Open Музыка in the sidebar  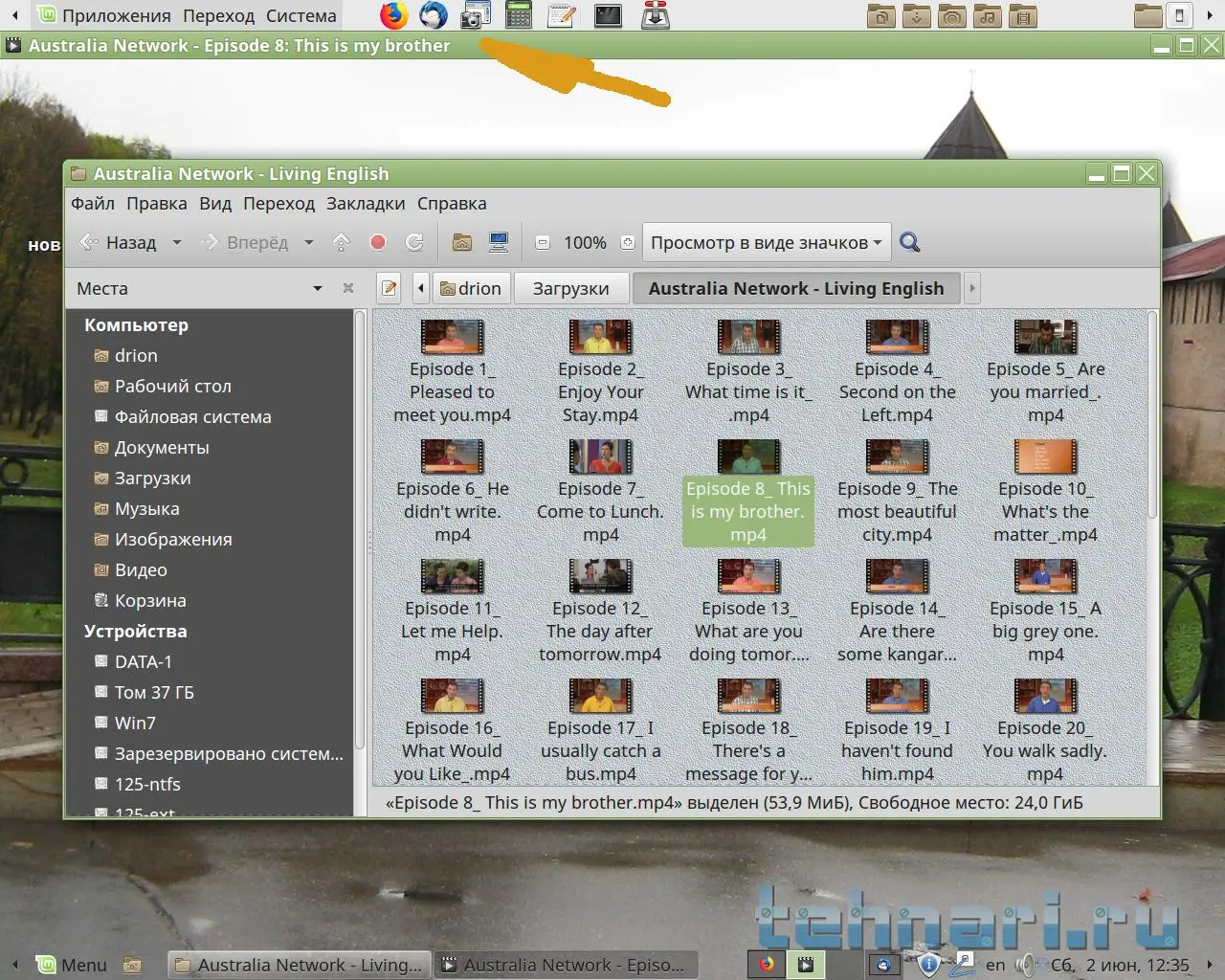(146, 508)
